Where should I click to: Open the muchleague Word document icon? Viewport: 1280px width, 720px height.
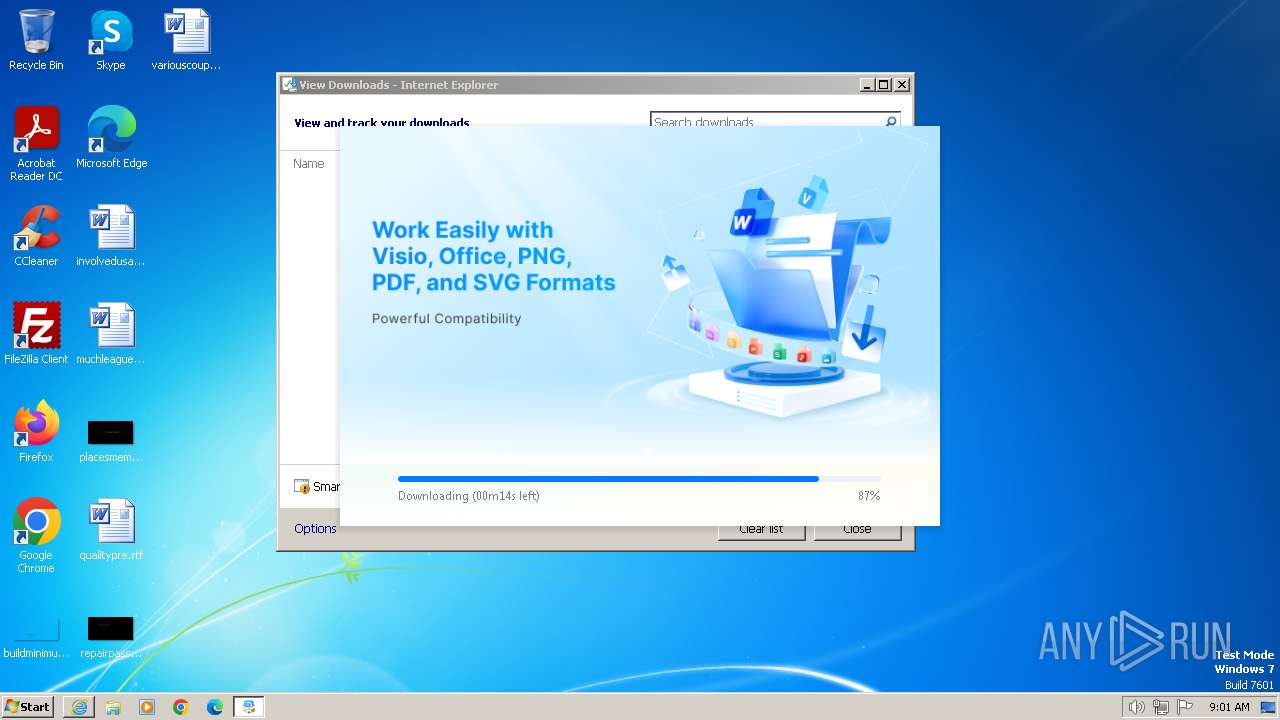(x=111, y=334)
